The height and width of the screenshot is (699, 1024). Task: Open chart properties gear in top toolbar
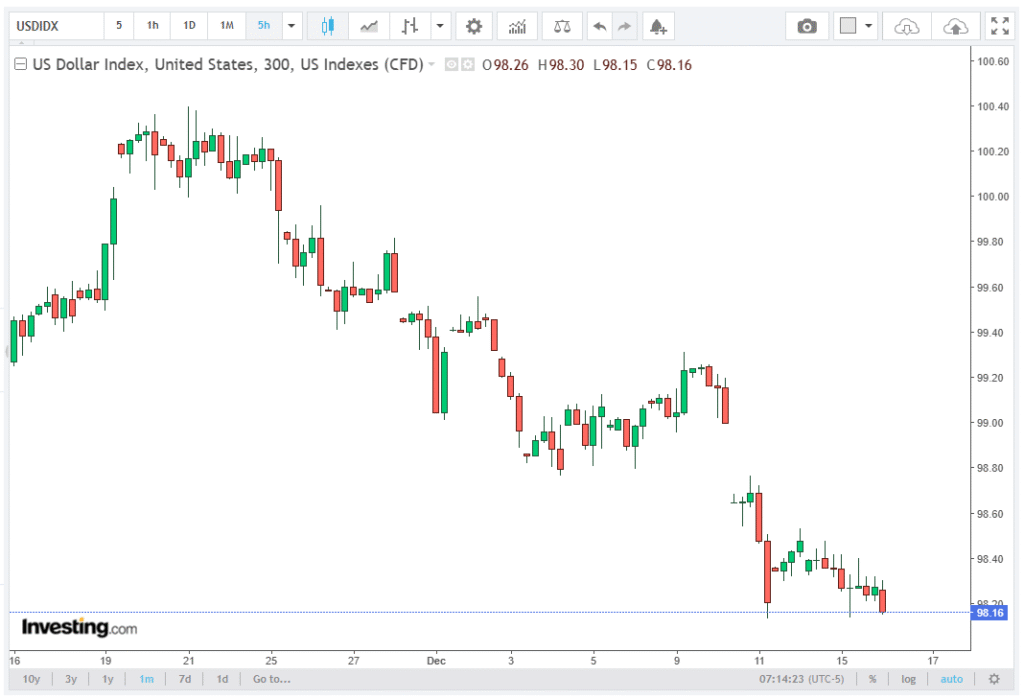pyautogui.click(x=474, y=26)
